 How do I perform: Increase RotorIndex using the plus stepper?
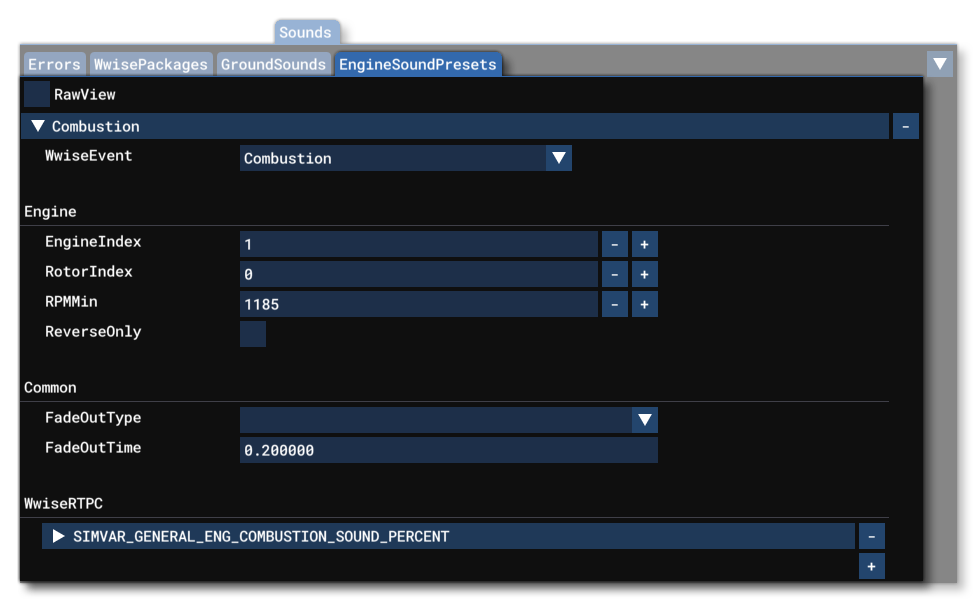[643, 273]
